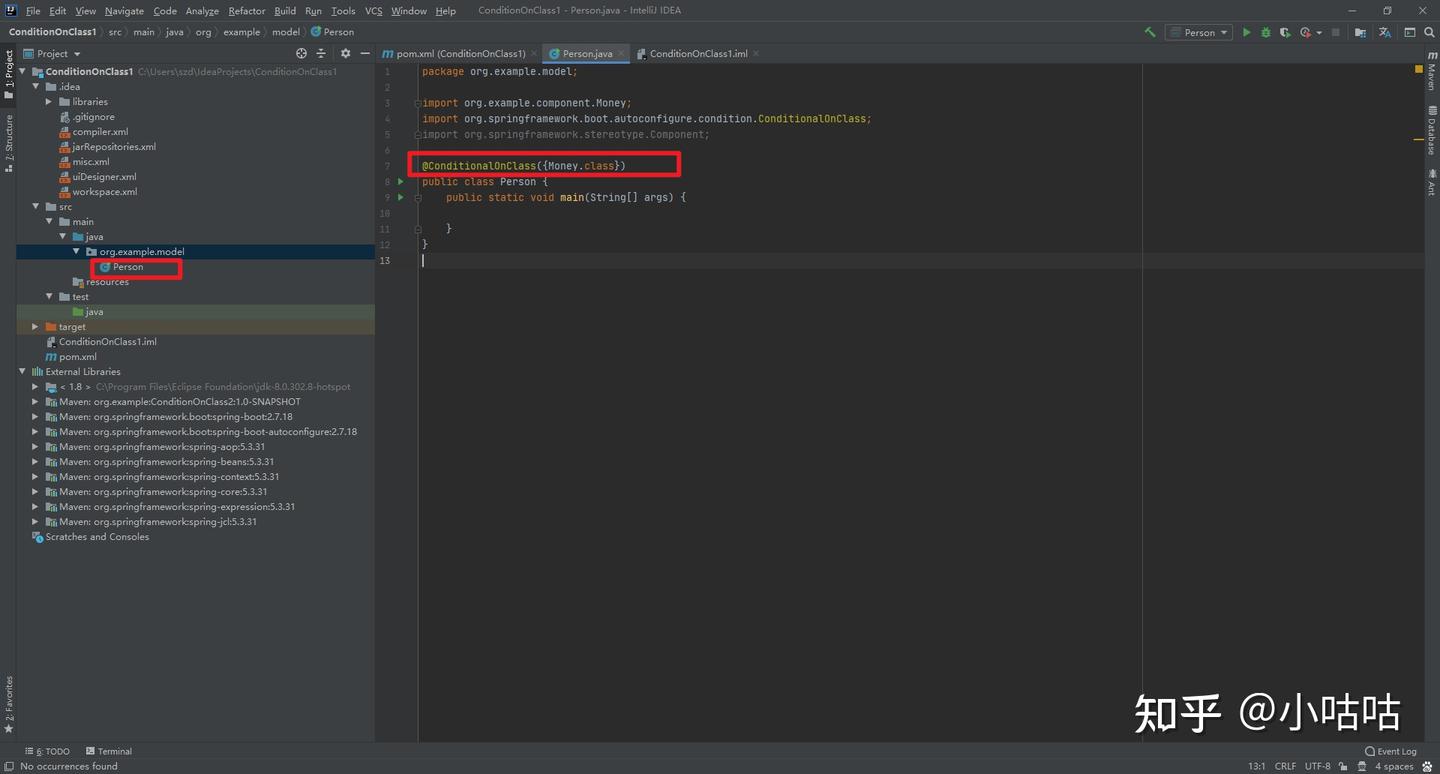Click the yellow warning stripe marker in the editor's right gutter
Screen dimensions: 1440x774
(1418, 139)
